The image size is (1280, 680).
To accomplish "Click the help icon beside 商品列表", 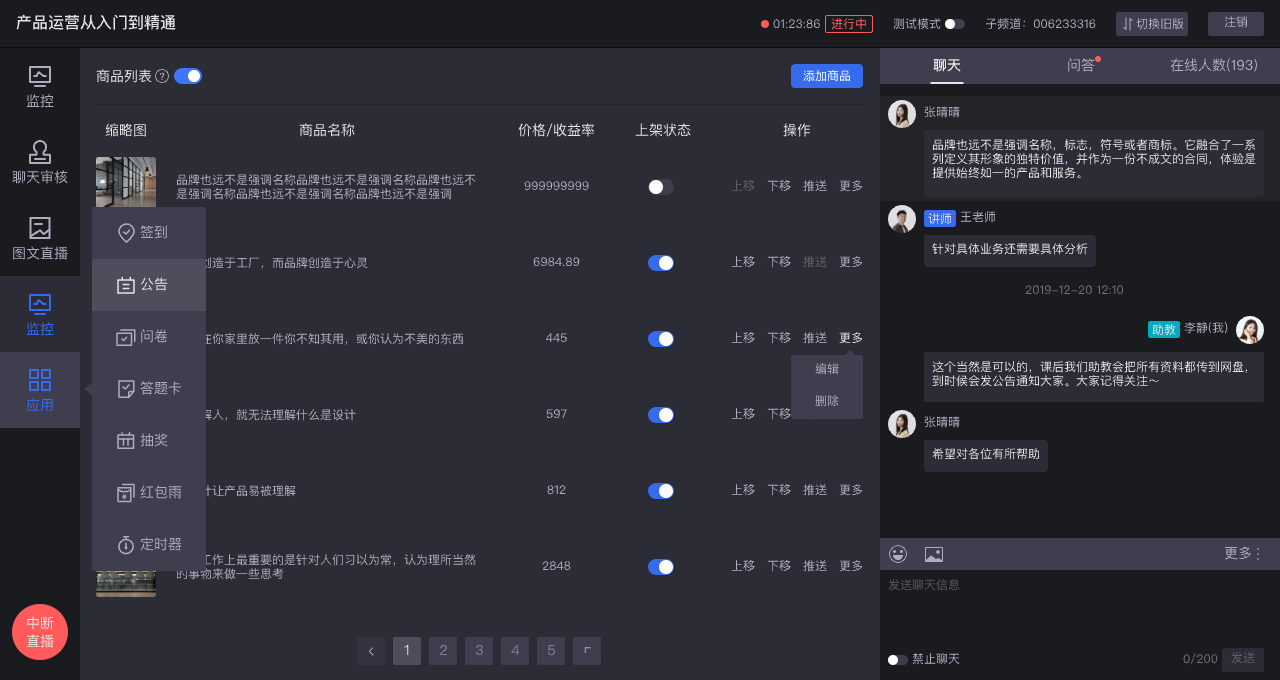I will [162, 76].
